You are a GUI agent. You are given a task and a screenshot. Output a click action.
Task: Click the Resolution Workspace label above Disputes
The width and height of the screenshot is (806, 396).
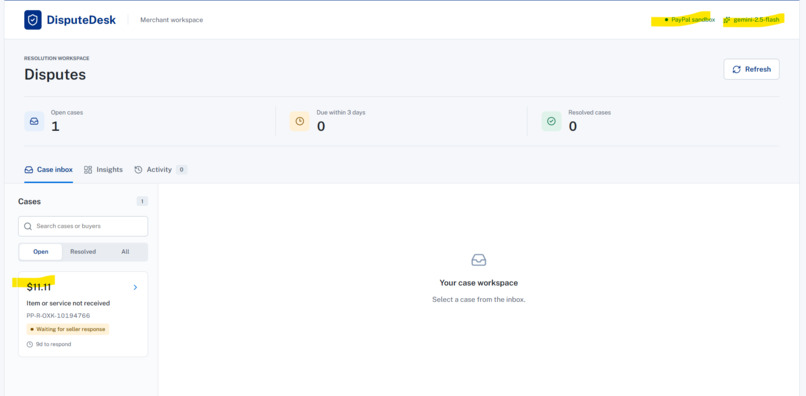coord(57,59)
